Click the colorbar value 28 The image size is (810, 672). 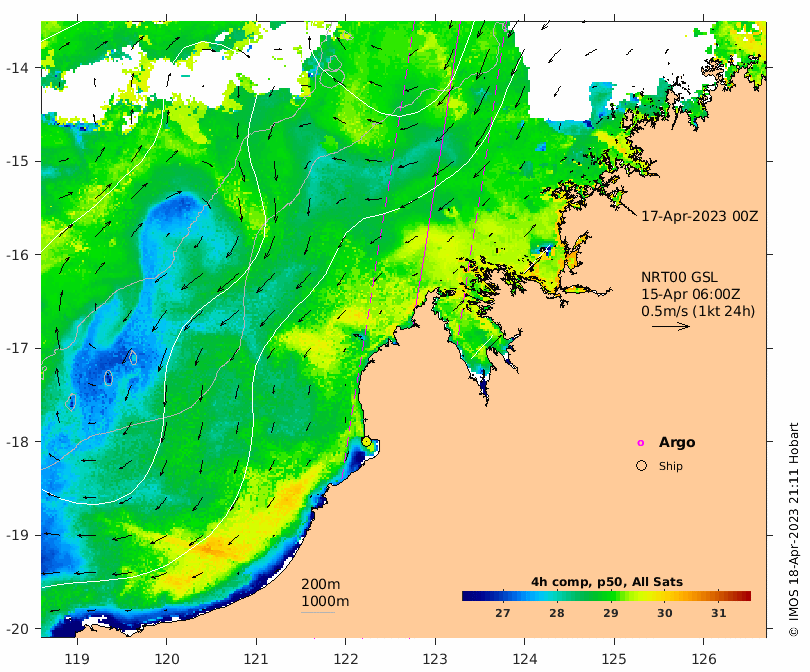[556, 613]
